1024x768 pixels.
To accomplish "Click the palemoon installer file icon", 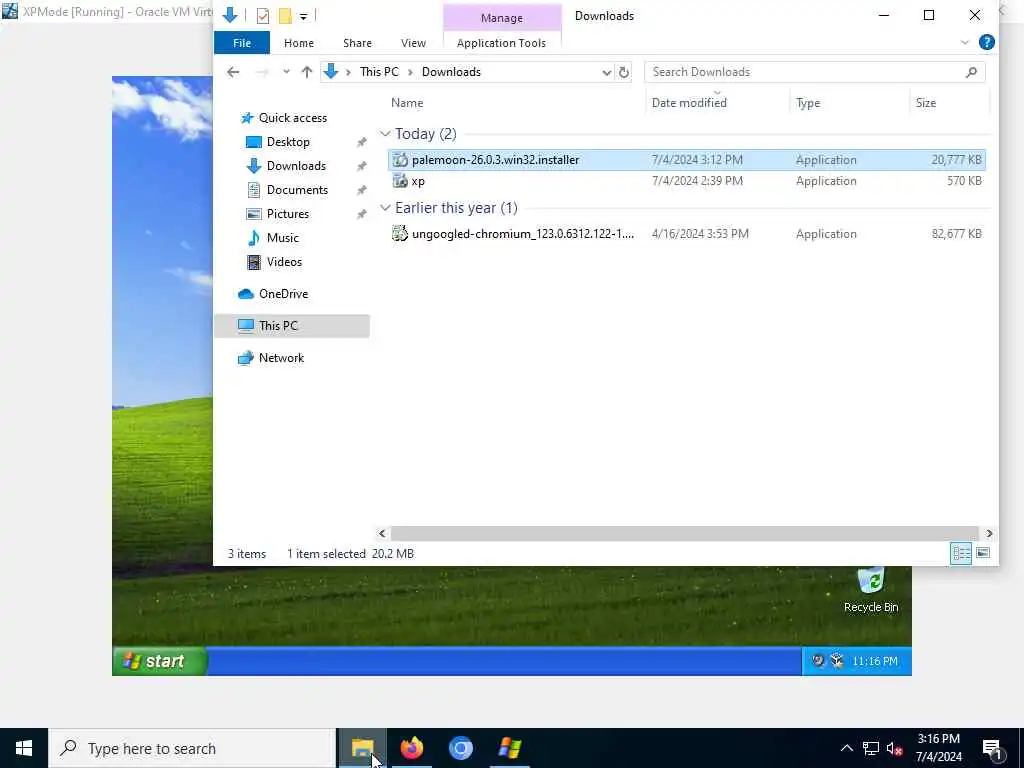I will click(400, 160).
